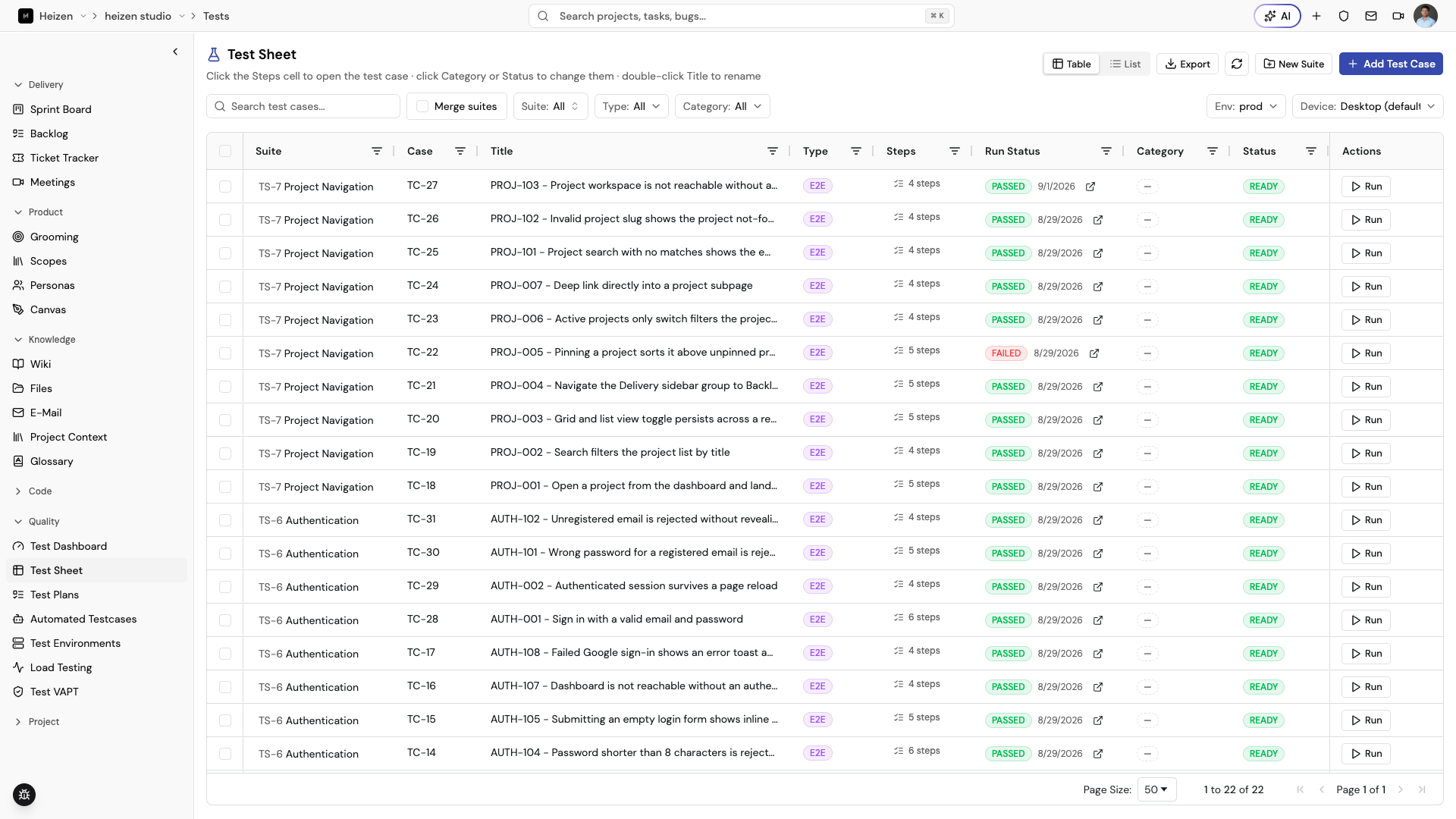Viewport: 1456px width, 819px height.
Task: Click the plus icon in top bar
Action: click(x=1316, y=16)
